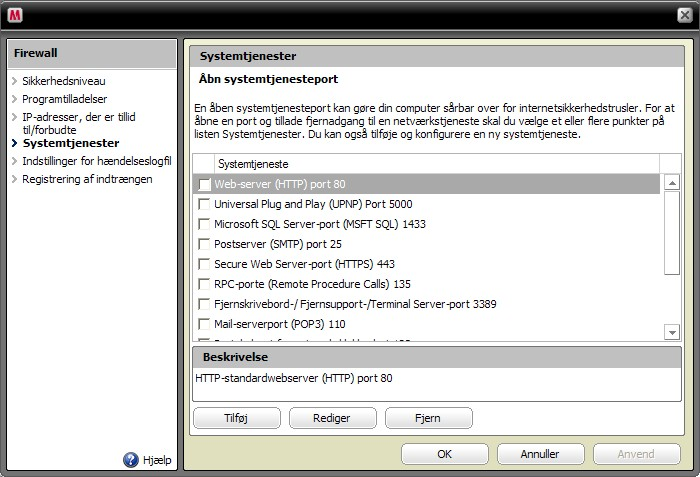700x477 pixels.
Task: Tick Microsoft SQL Server-port 1433 checkbox
Action: point(204,224)
